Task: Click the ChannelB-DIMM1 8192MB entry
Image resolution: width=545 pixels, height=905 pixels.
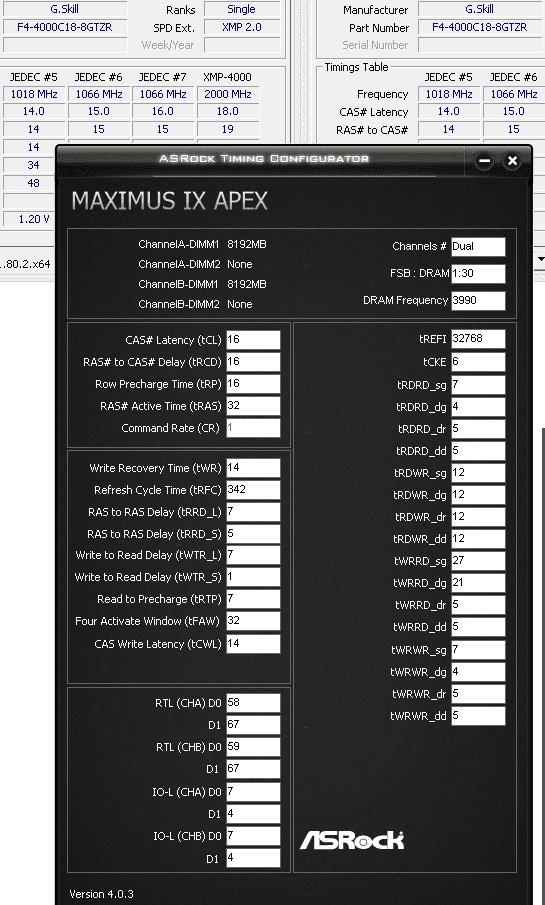Action: click(202, 284)
